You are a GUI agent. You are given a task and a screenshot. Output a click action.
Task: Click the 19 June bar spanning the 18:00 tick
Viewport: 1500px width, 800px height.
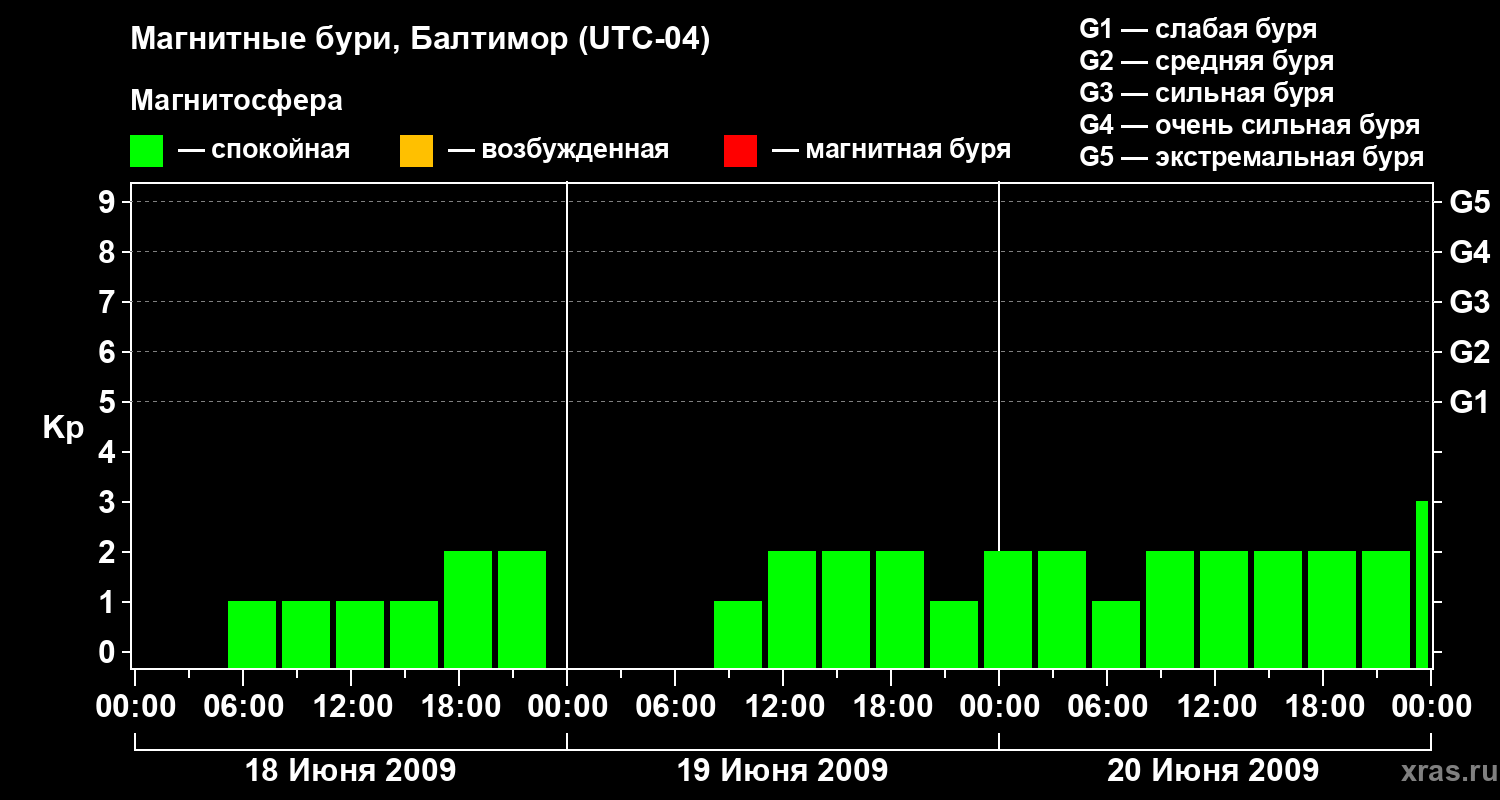[900, 609]
